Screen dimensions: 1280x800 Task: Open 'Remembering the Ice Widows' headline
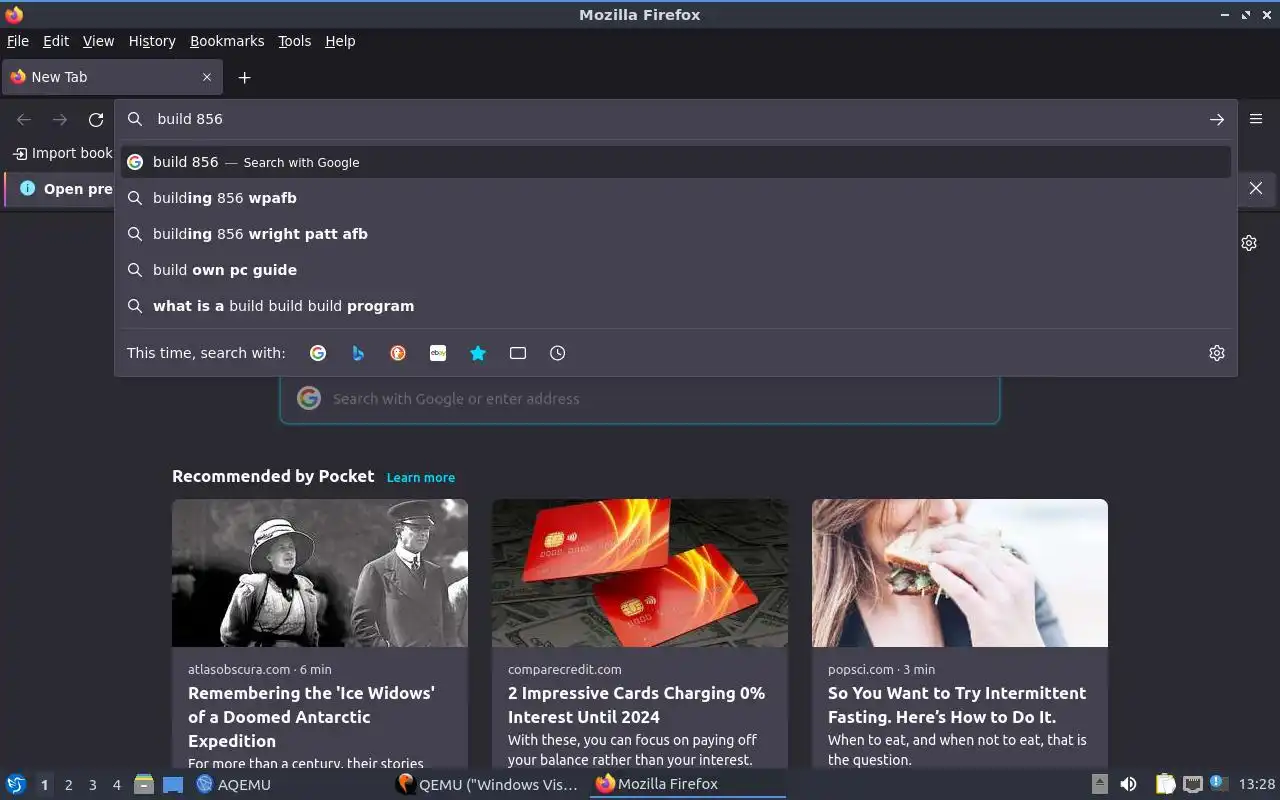pos(311,717)
